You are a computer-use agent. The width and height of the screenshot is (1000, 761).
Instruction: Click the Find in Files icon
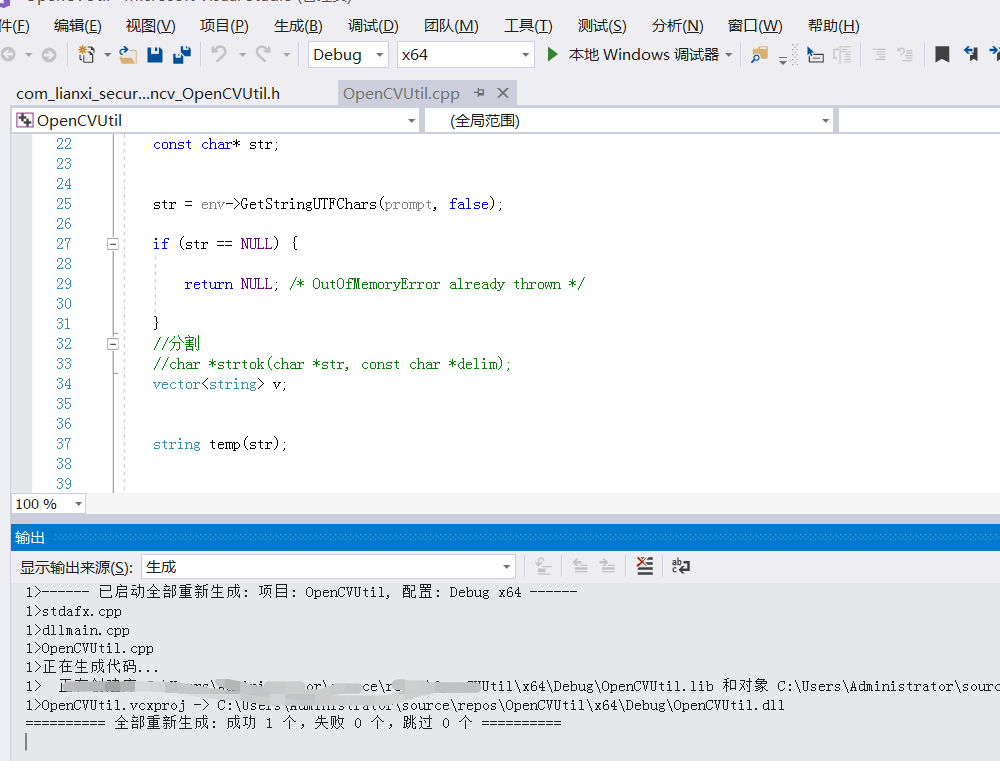pyautogui.click(x=759, y=55)
